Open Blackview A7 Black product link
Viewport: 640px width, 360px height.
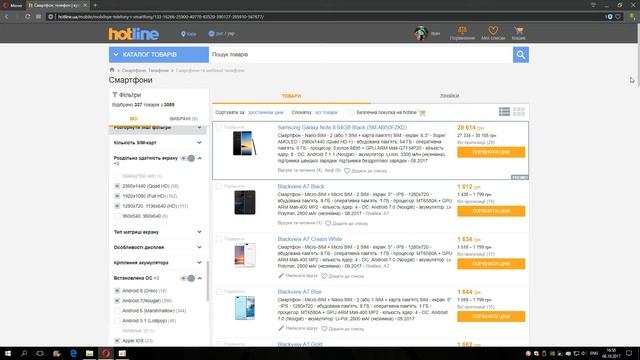[x=300, y=187]
